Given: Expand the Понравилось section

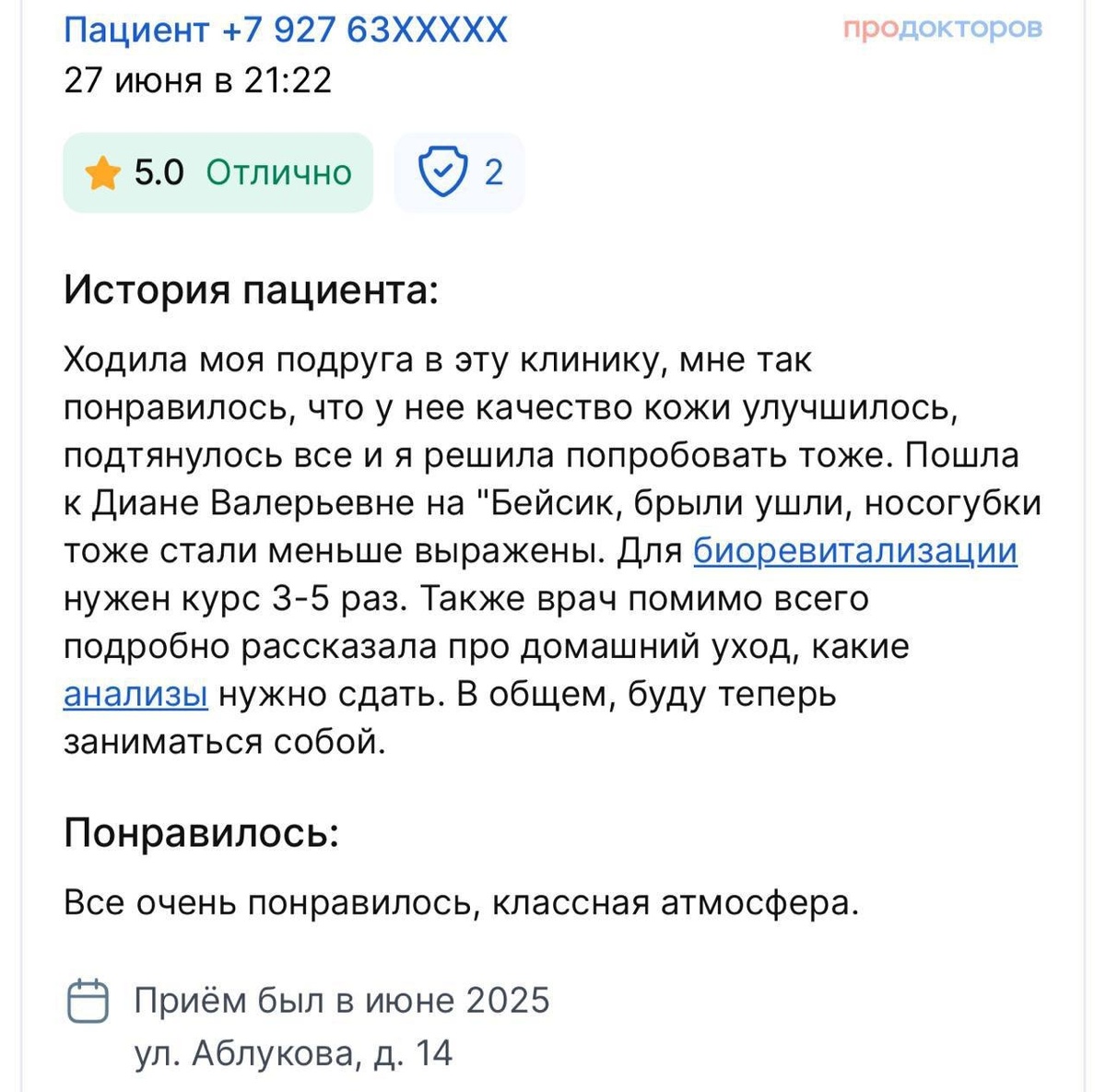Looking at the screenshot, I should pyautogui.click(x=203, y=832).
